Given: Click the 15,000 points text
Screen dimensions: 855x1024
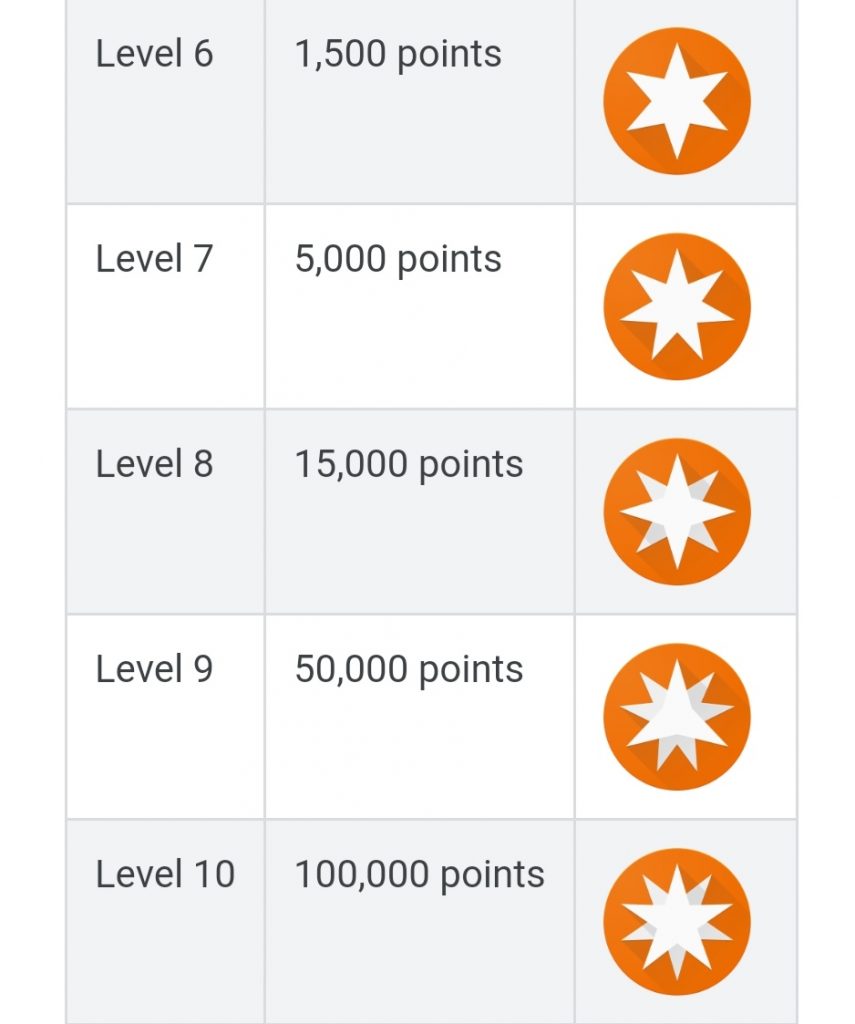Looking at the screenshot, I should pyautogui.click(x=409, y=465).
